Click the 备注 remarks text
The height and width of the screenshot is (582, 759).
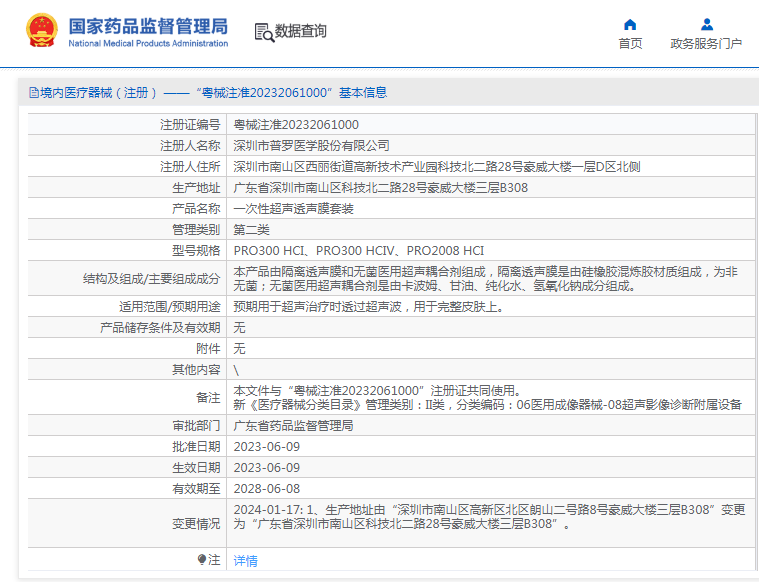click(487, 398)
